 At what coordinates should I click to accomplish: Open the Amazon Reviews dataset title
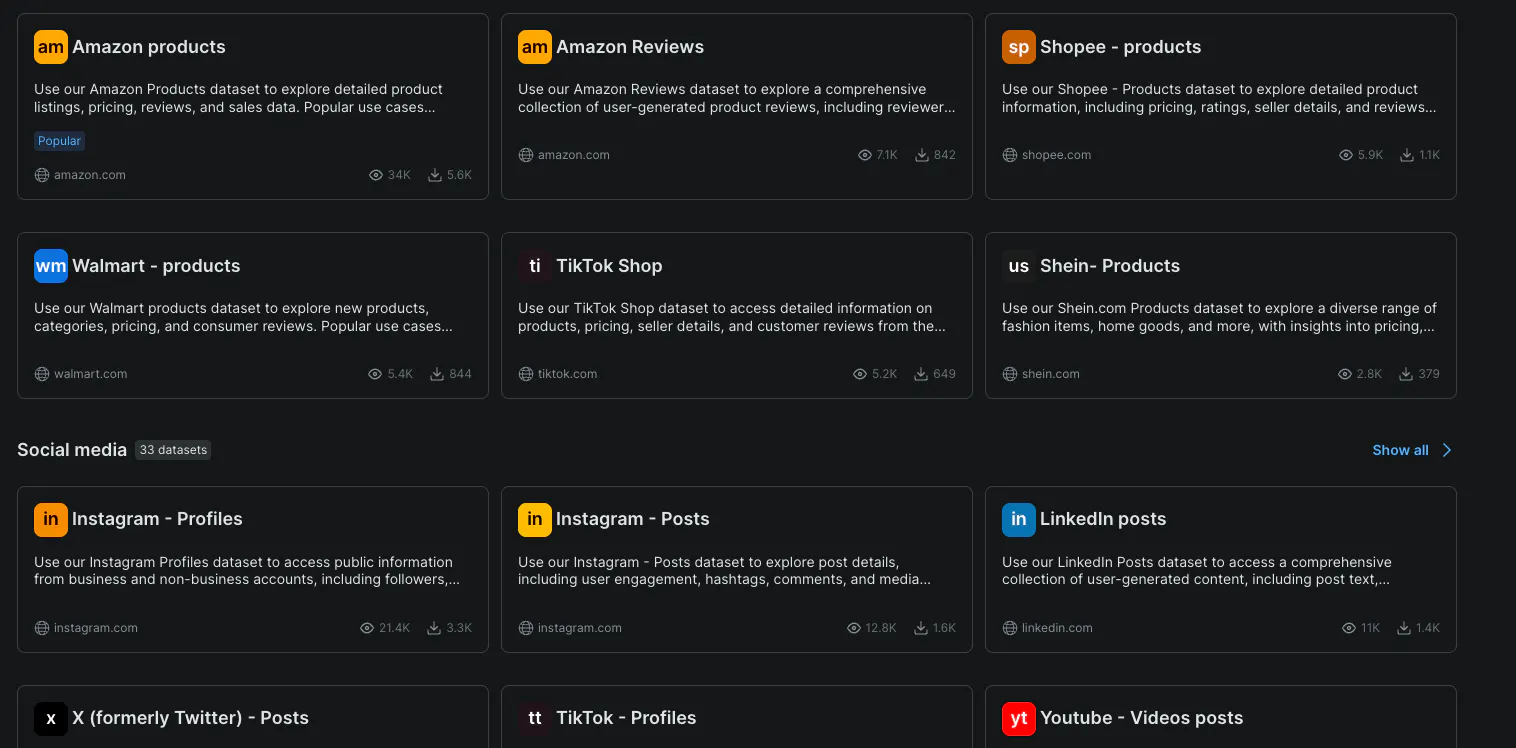(x=630, y=47)
